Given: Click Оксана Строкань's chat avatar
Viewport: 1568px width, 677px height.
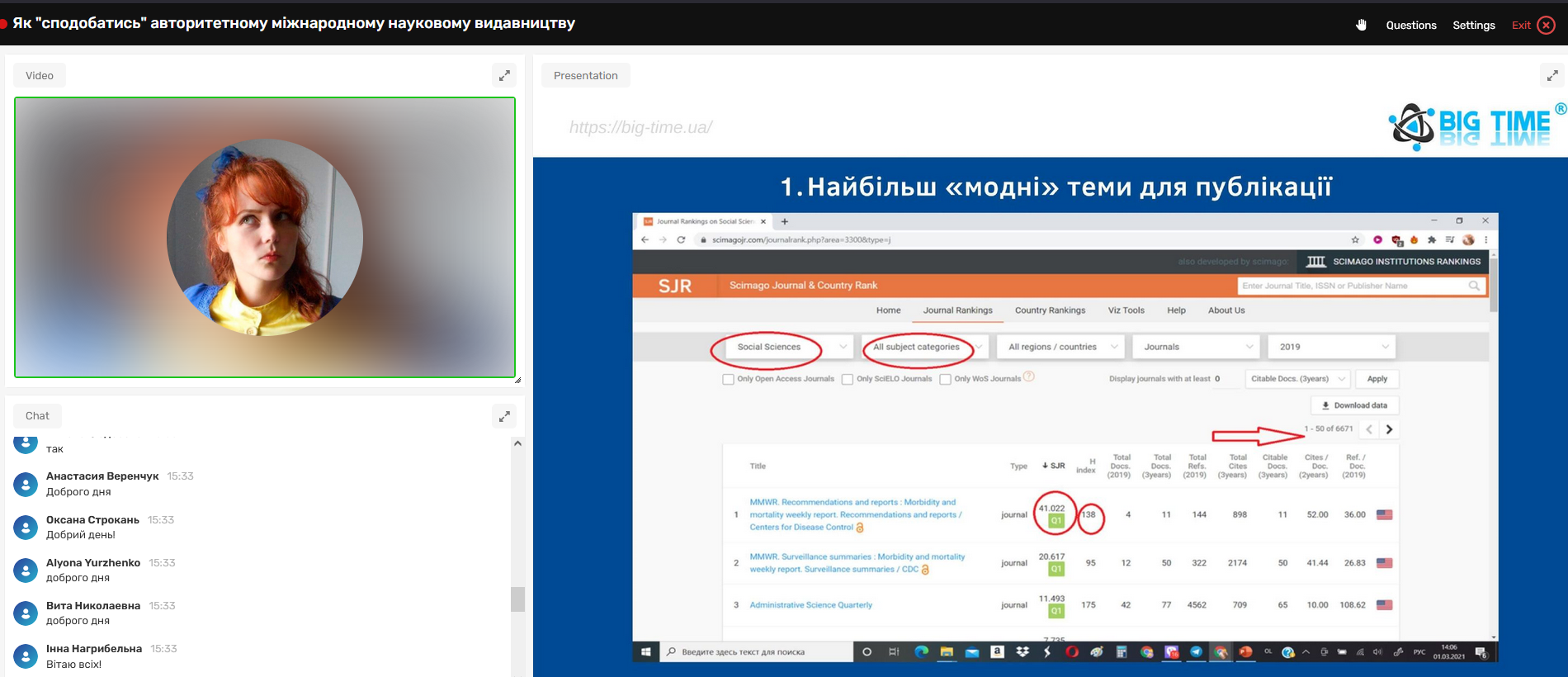Looking at the screenshot, I should pos(26,527).
